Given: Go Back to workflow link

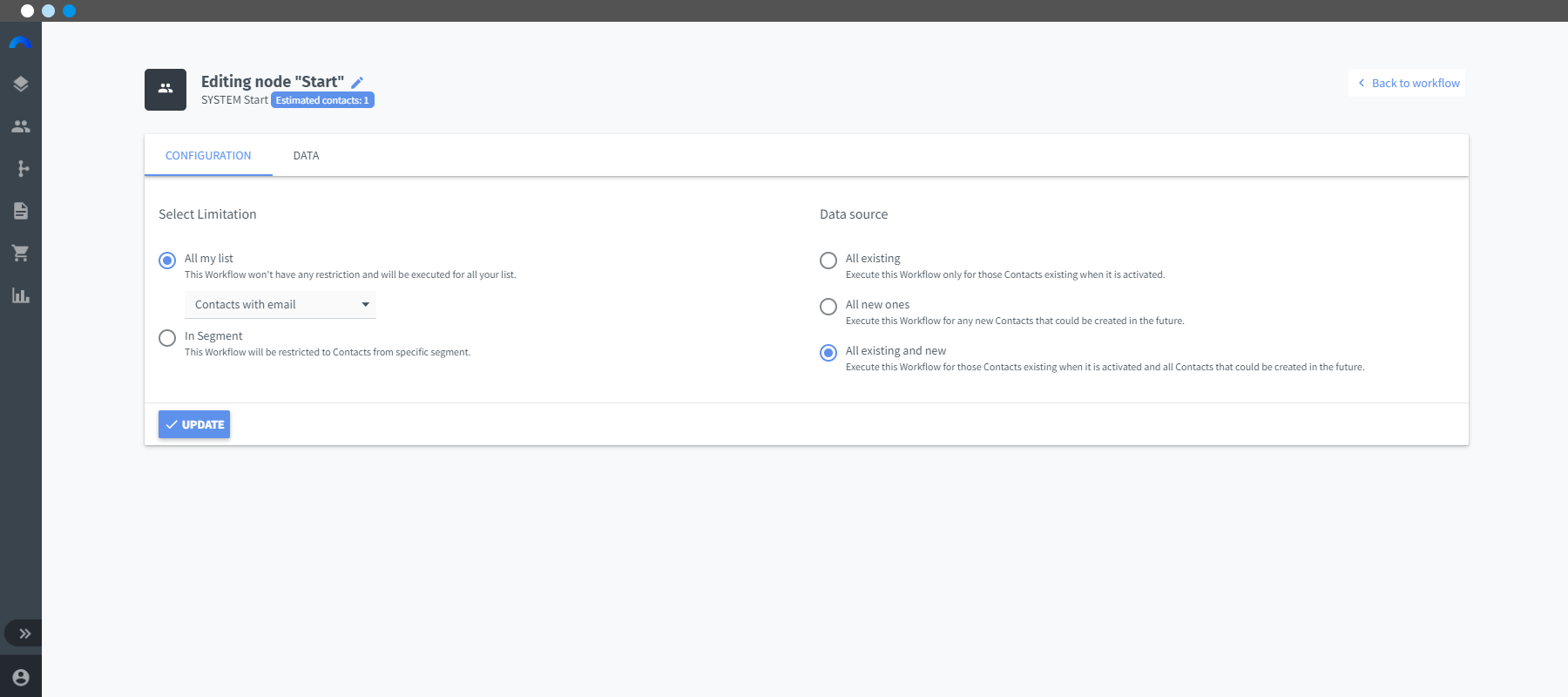Looking at the screenshot, I should (x=1408, y=83).
